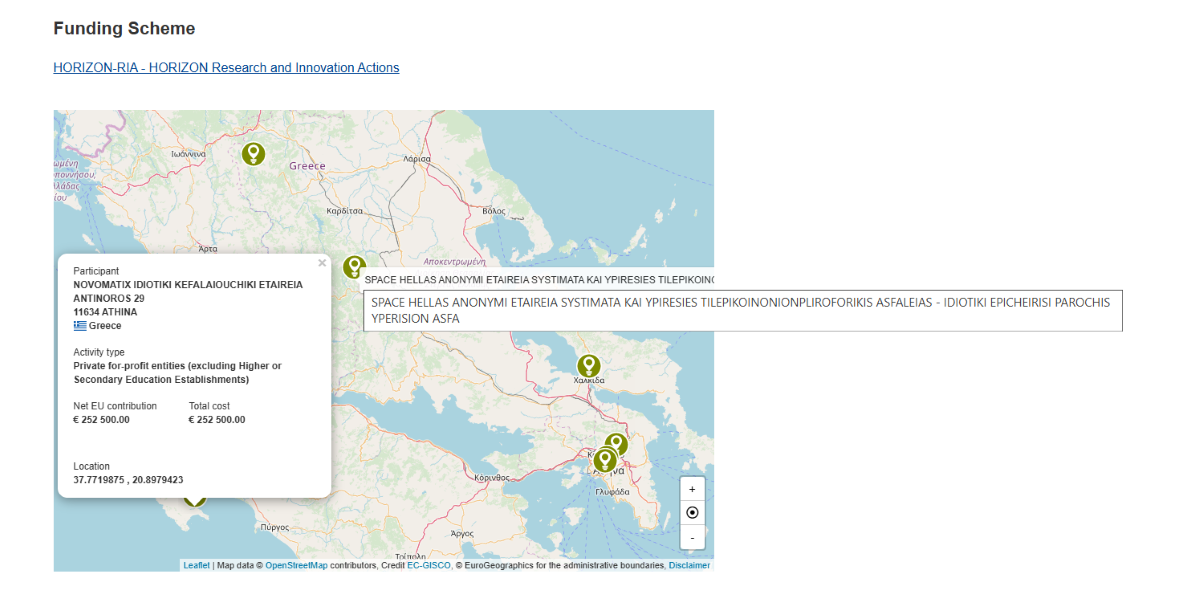
Task: Click the Participant label in the popup
Action: tap(96, 271)
